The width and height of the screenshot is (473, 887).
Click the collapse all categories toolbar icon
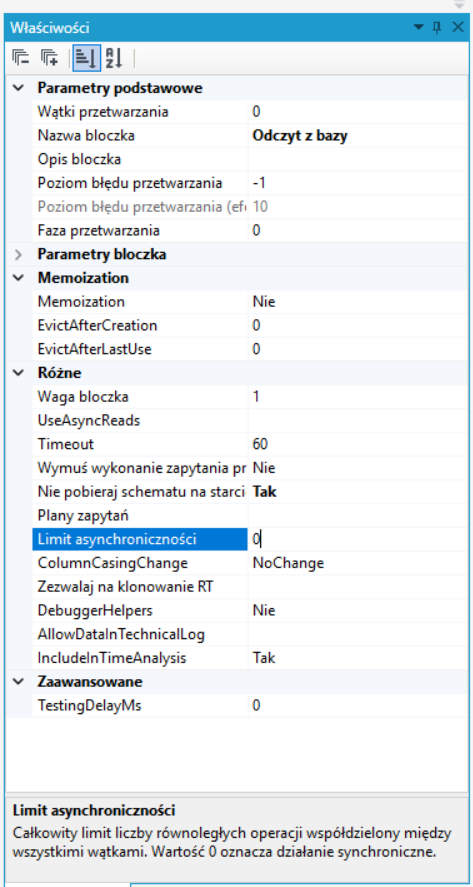[21, 58]
